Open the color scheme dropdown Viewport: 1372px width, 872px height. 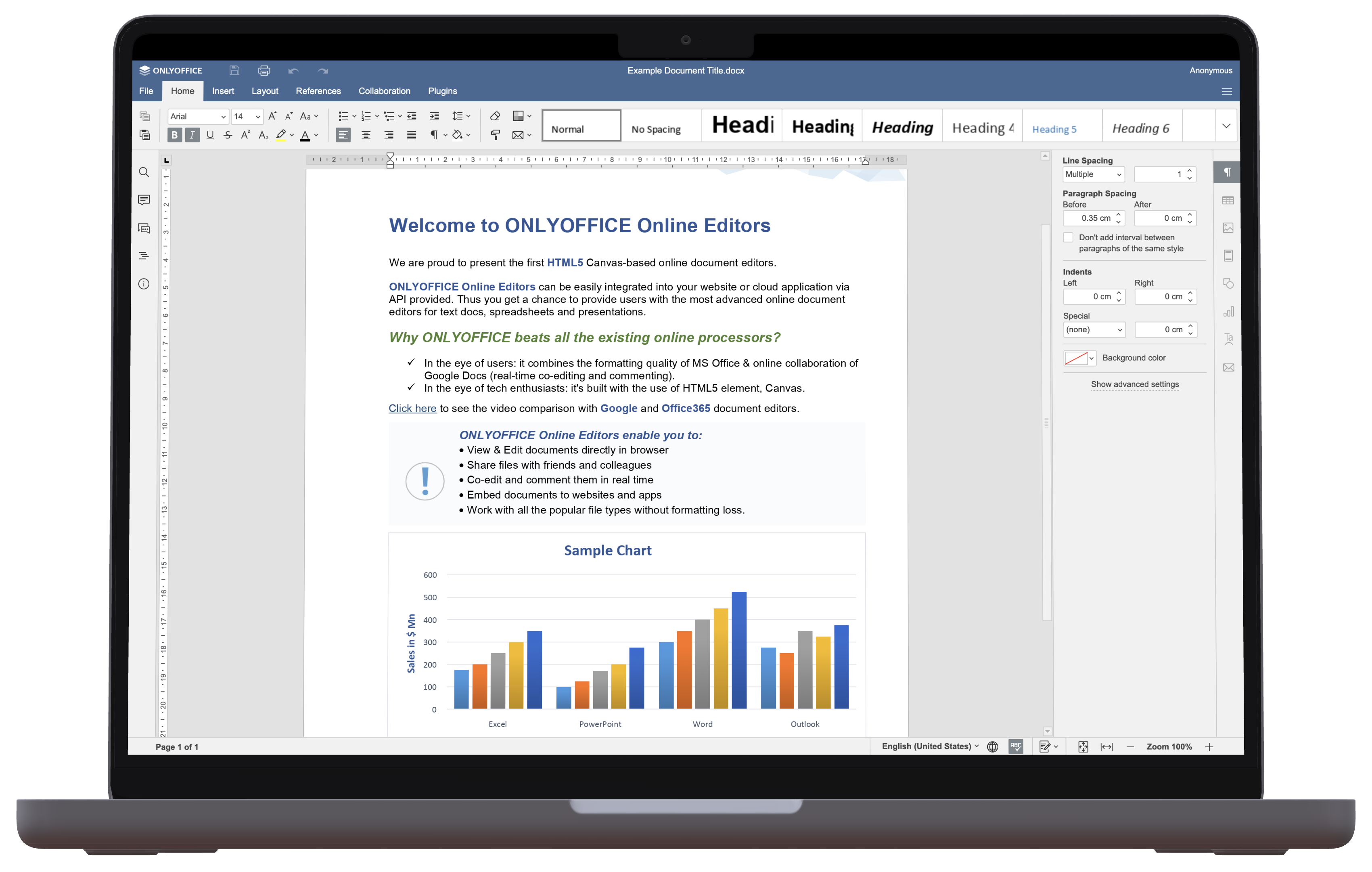click(x=522, y=116)
